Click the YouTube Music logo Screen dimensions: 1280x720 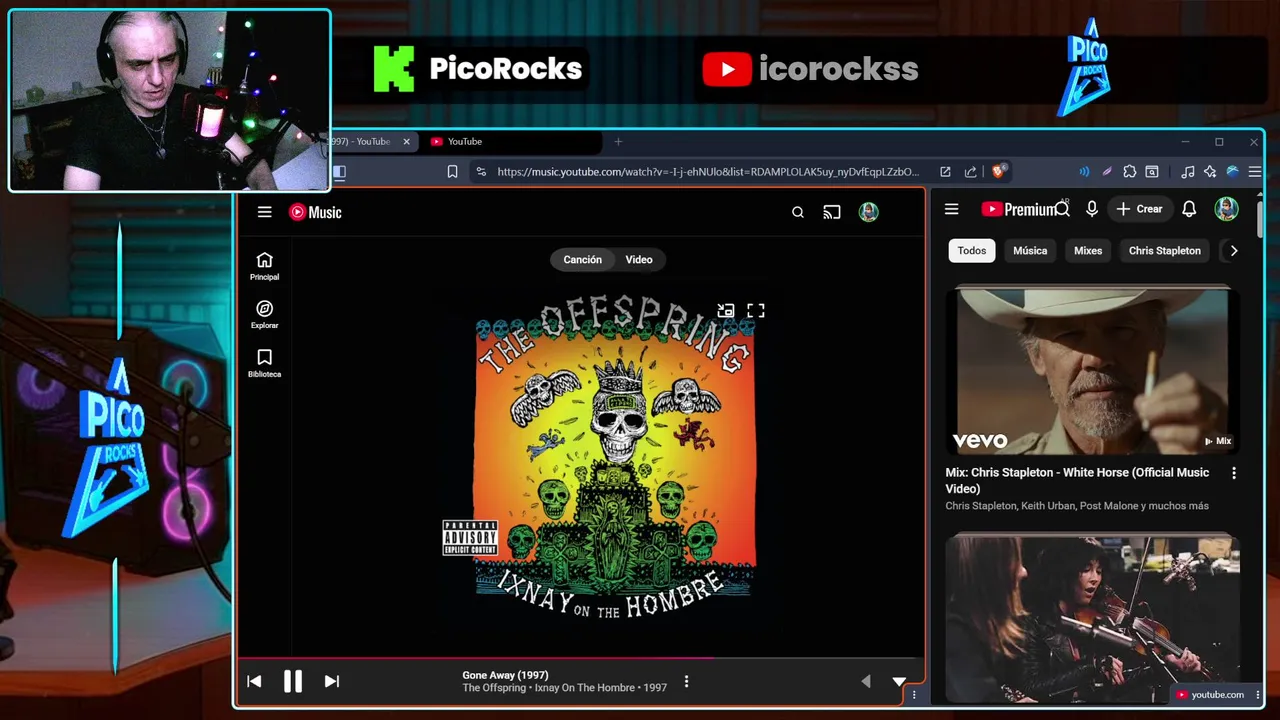[x=315, y=212]
